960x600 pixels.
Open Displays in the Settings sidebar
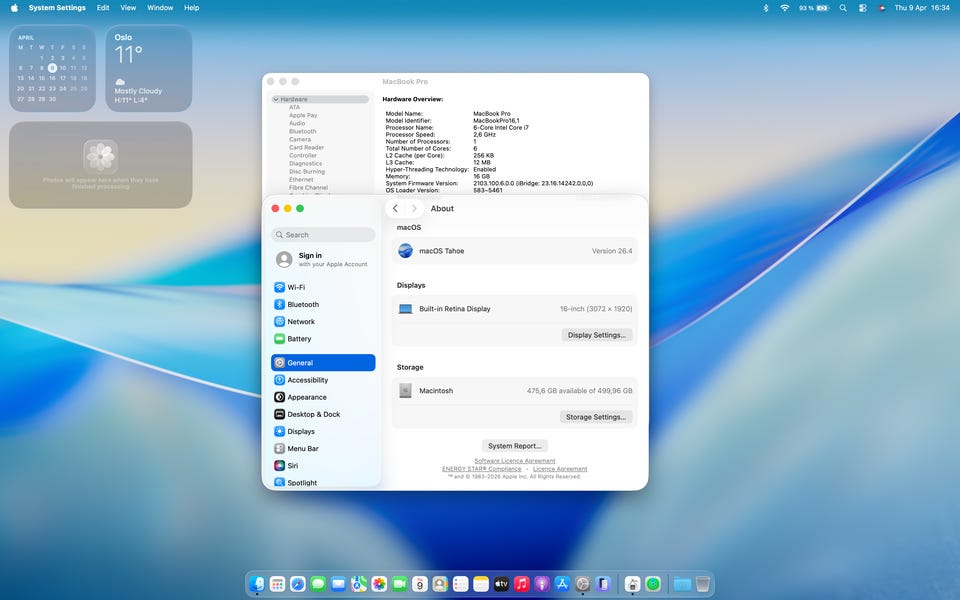(323, 431)
